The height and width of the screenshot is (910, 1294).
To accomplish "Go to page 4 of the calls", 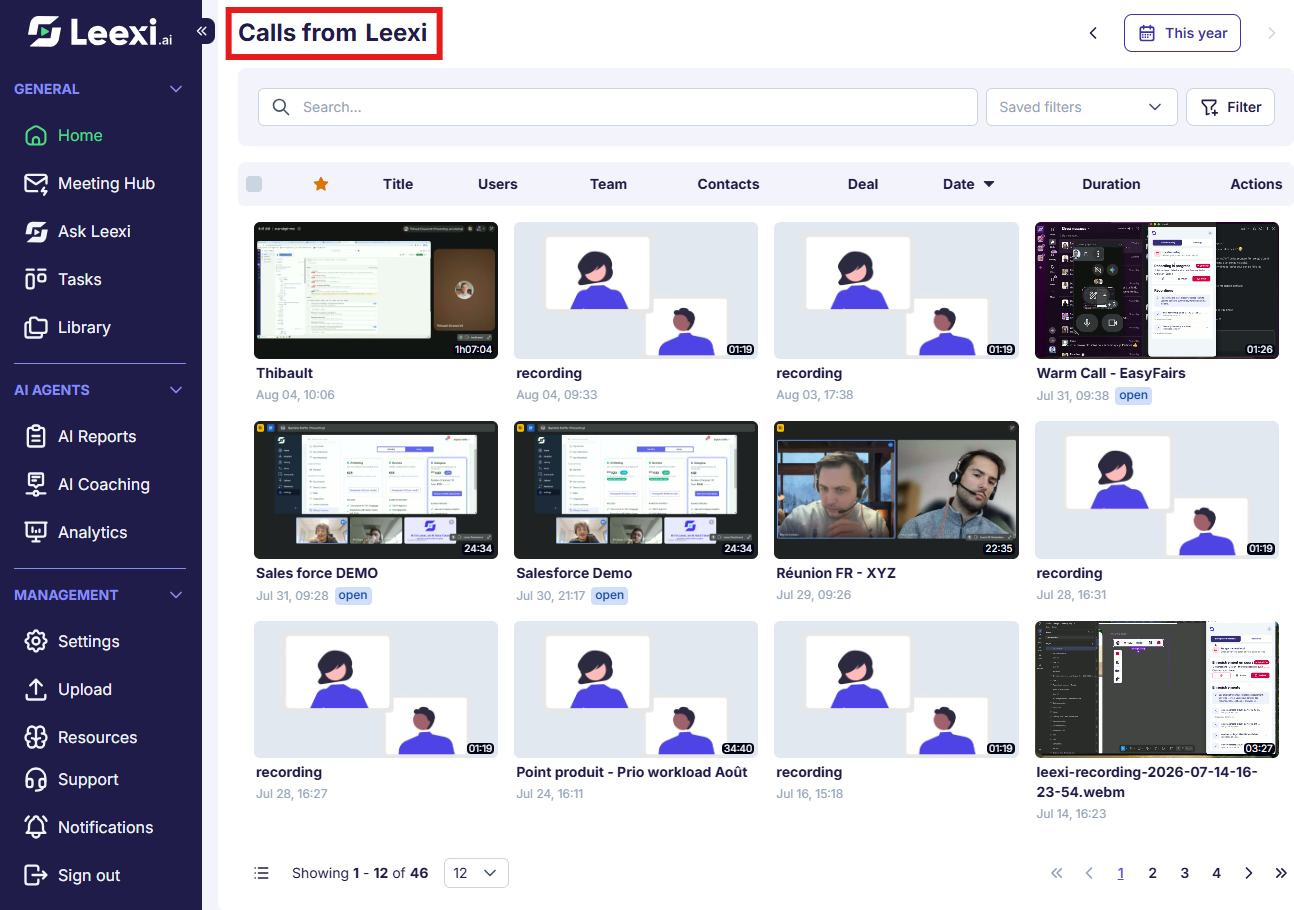I will 1217,873.
